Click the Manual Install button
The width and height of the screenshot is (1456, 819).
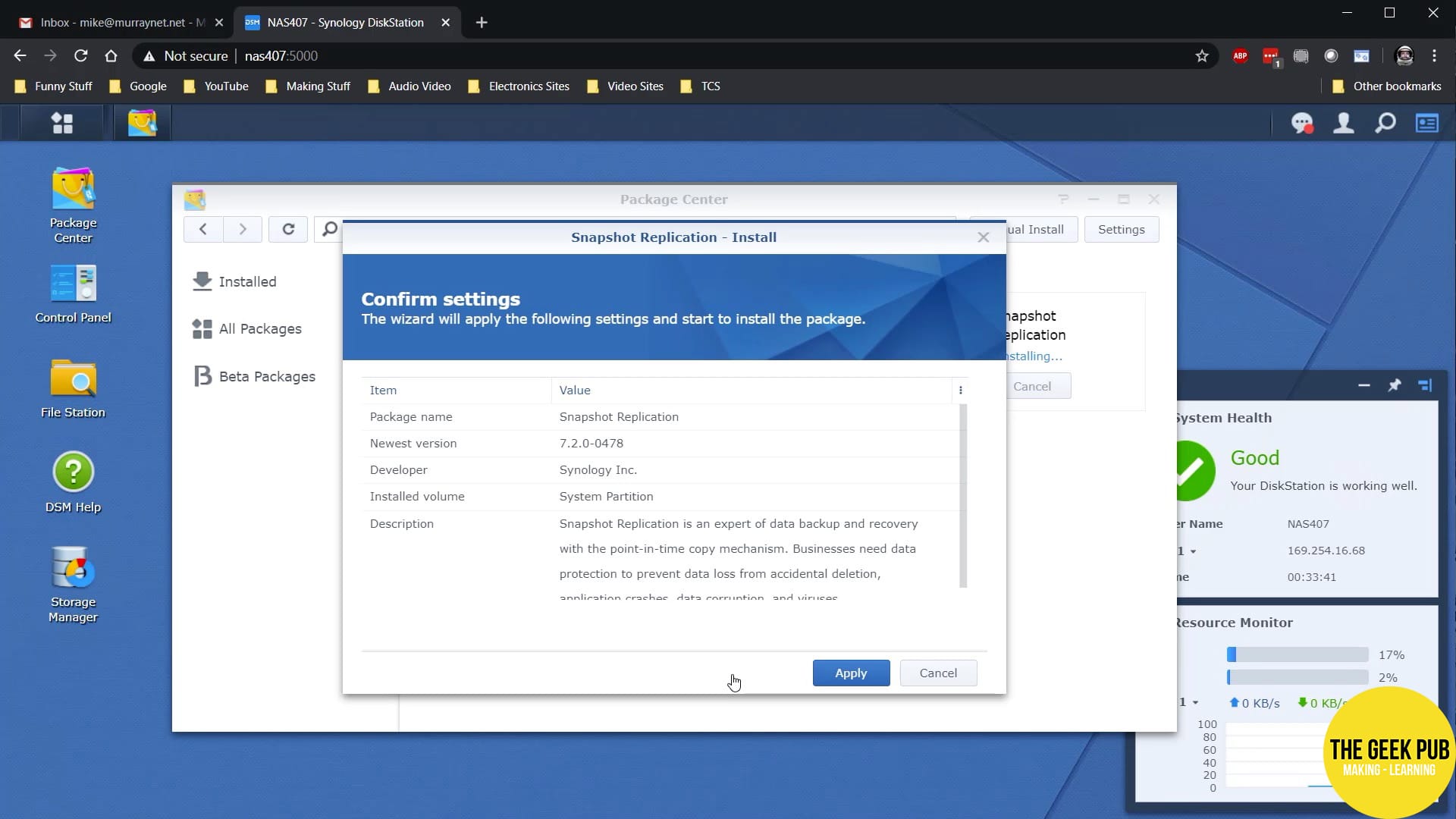click(1040, 229)
